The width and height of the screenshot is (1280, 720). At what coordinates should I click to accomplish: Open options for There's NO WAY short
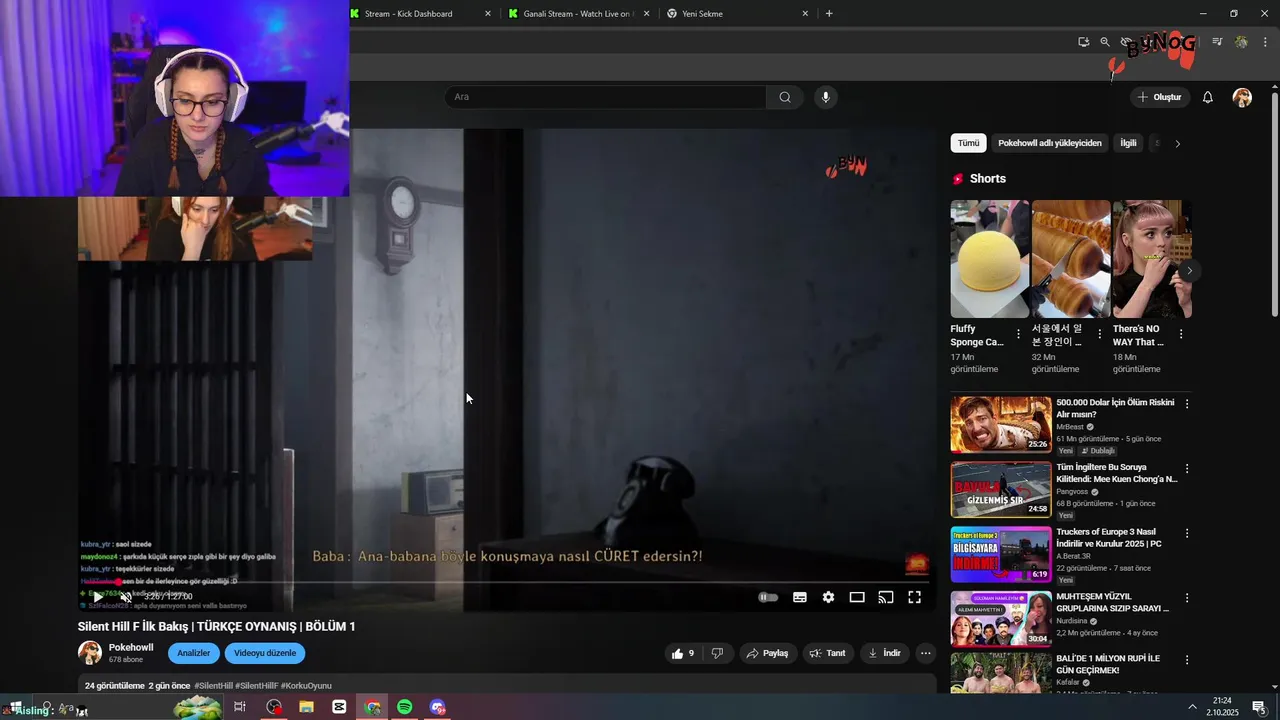coord(1180,334)
